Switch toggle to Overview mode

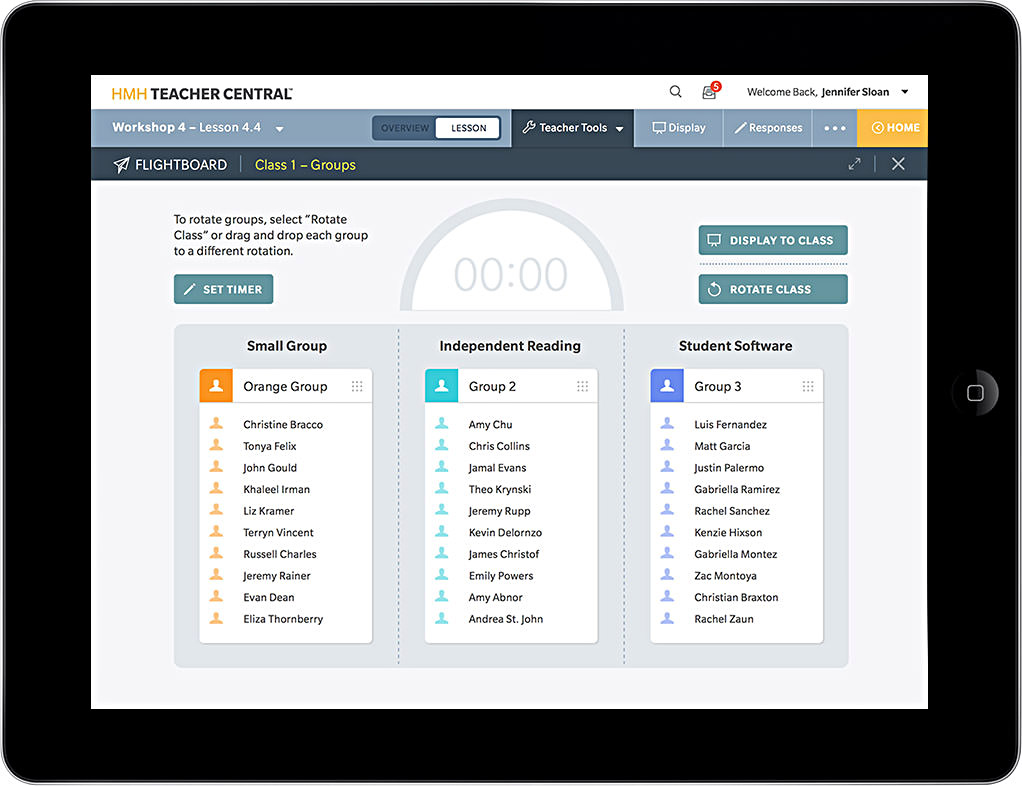(405, 128)
